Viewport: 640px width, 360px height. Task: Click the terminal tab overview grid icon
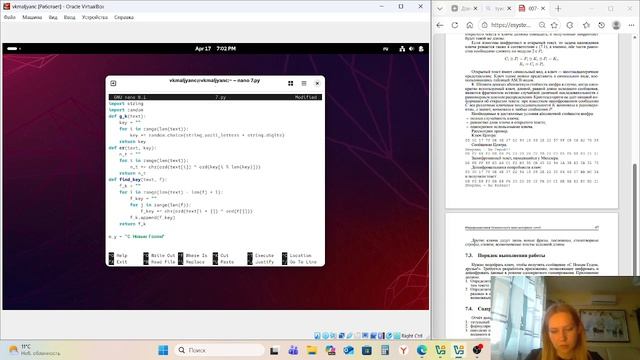[x=291, y=83]
